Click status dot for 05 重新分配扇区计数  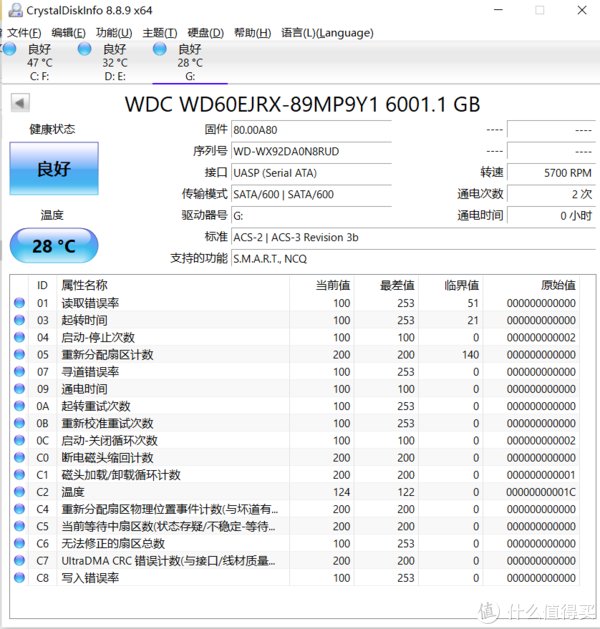[x=19, y=355]
